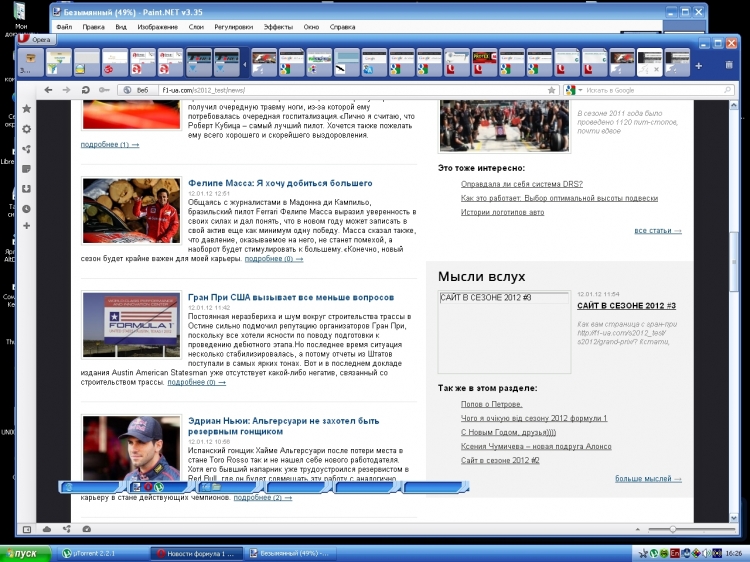Screen dimensions: 750x562
Task: Reload the page with the refresh icon
Action: pos(85,90)
